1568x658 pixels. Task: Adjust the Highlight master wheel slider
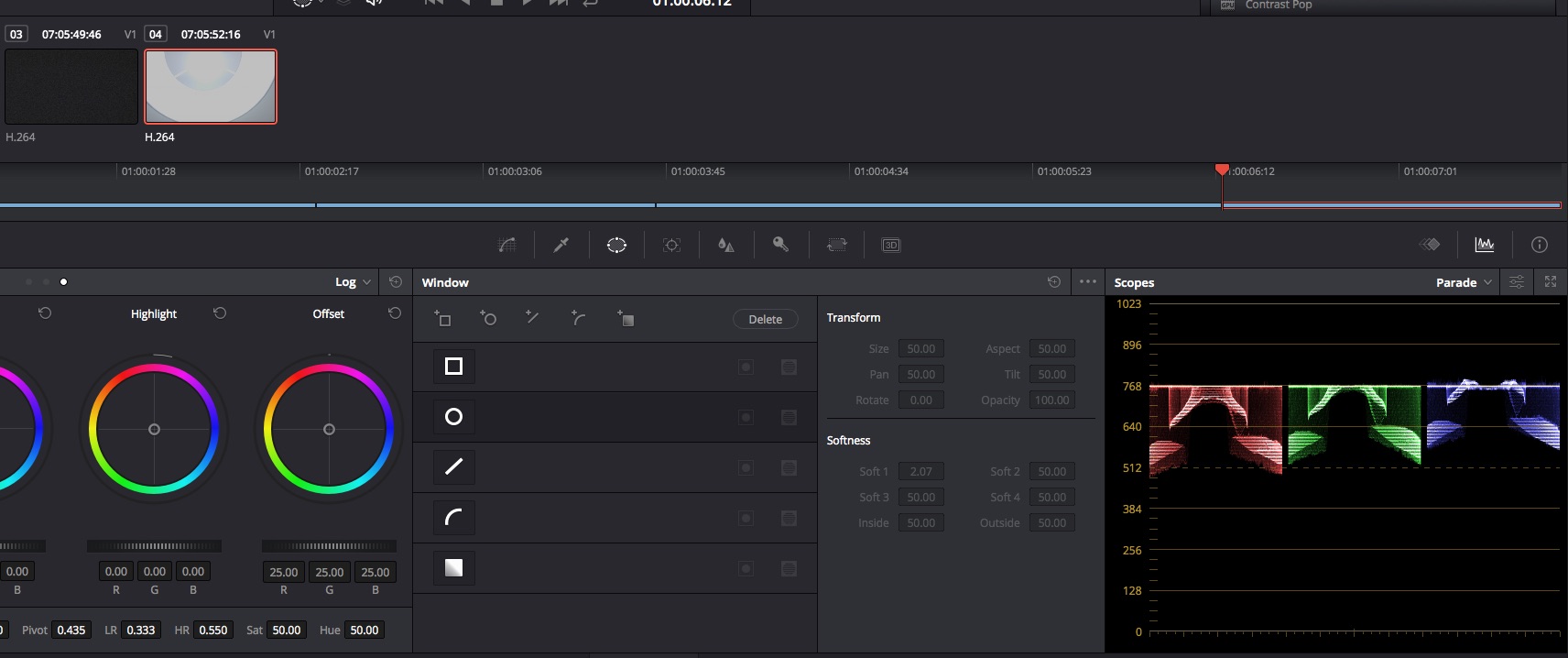coord(154,546)
